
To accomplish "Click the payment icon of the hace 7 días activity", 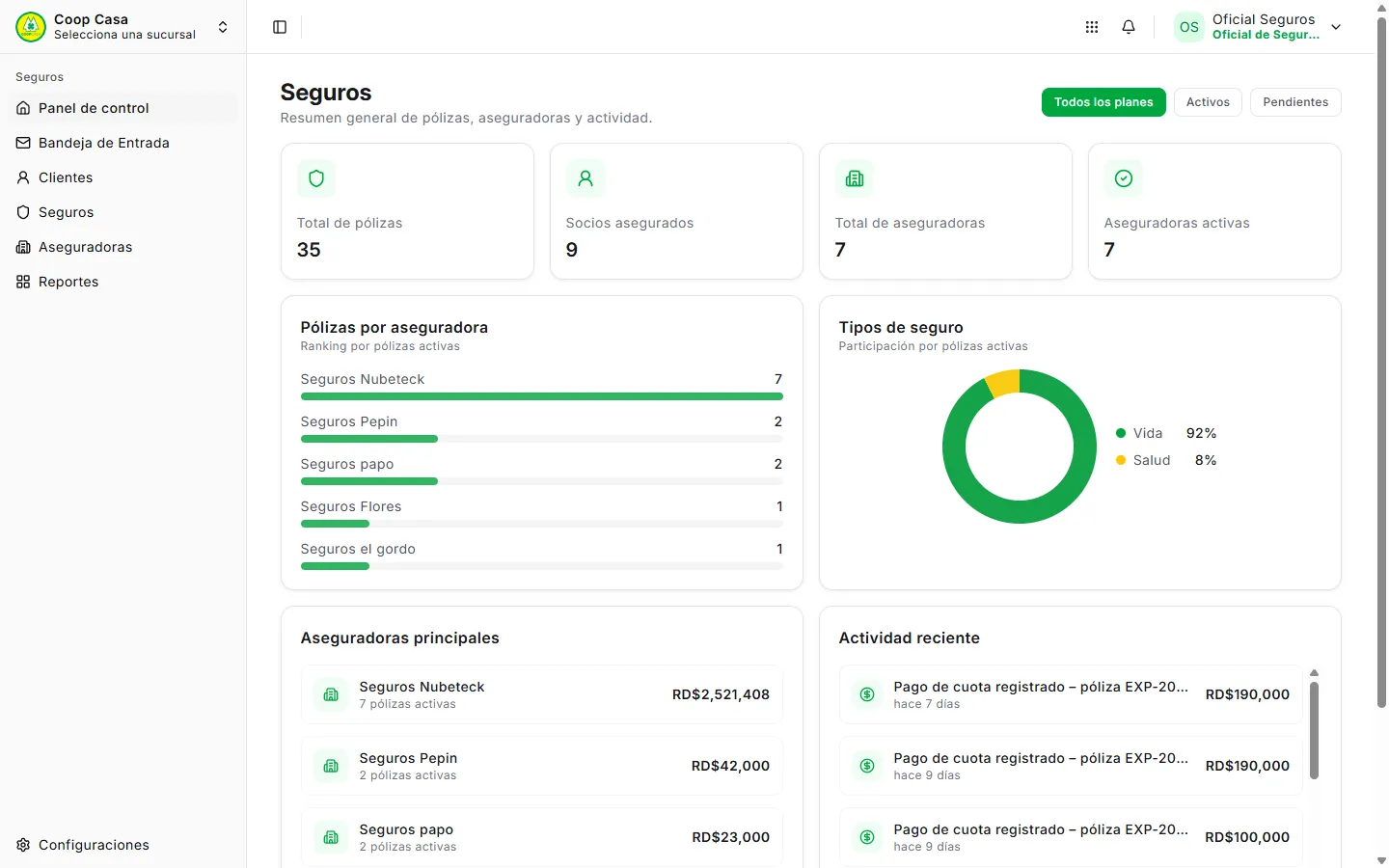I will 867,694.
